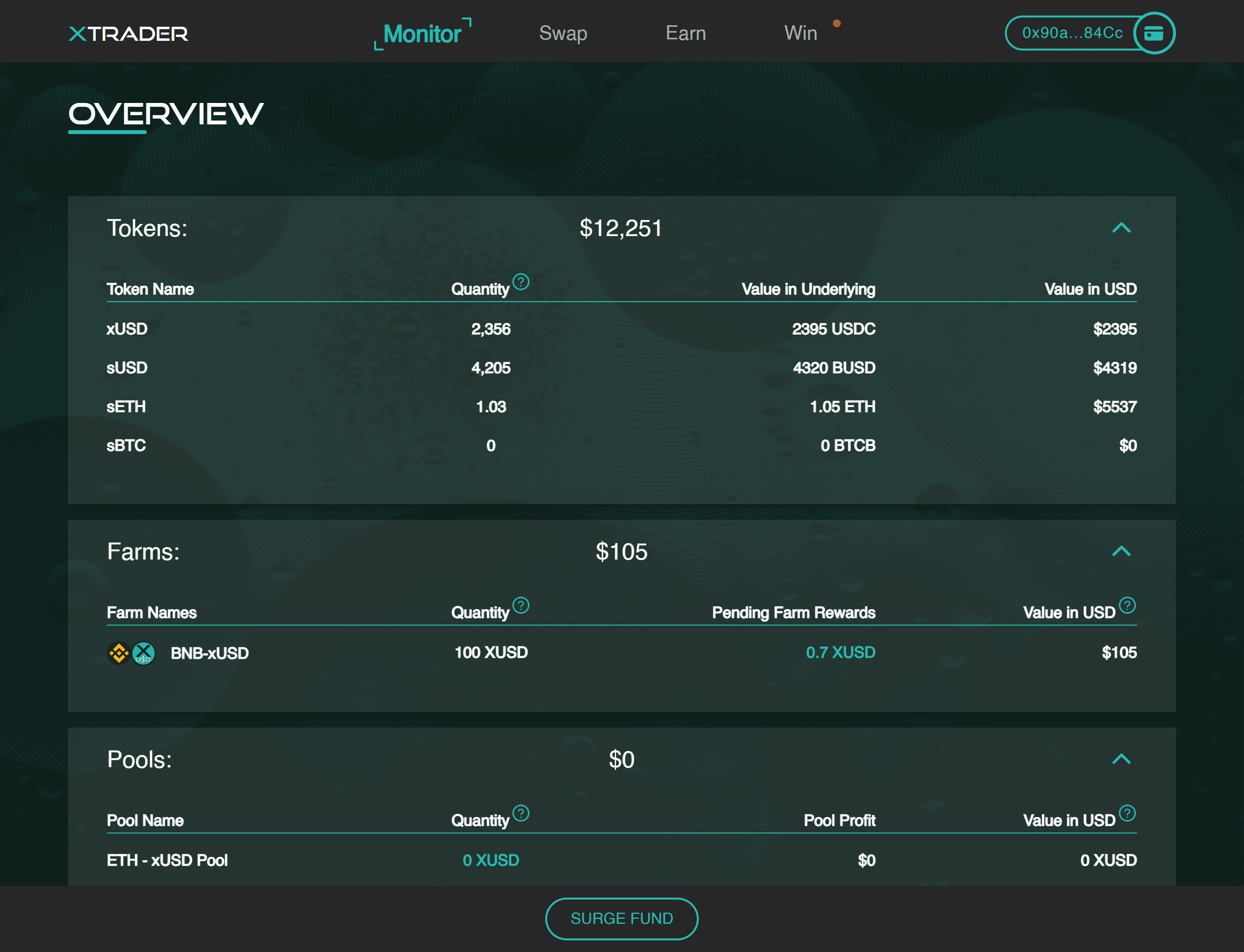Click the 1.03 sETH quantity

click(x=490, y=407)
